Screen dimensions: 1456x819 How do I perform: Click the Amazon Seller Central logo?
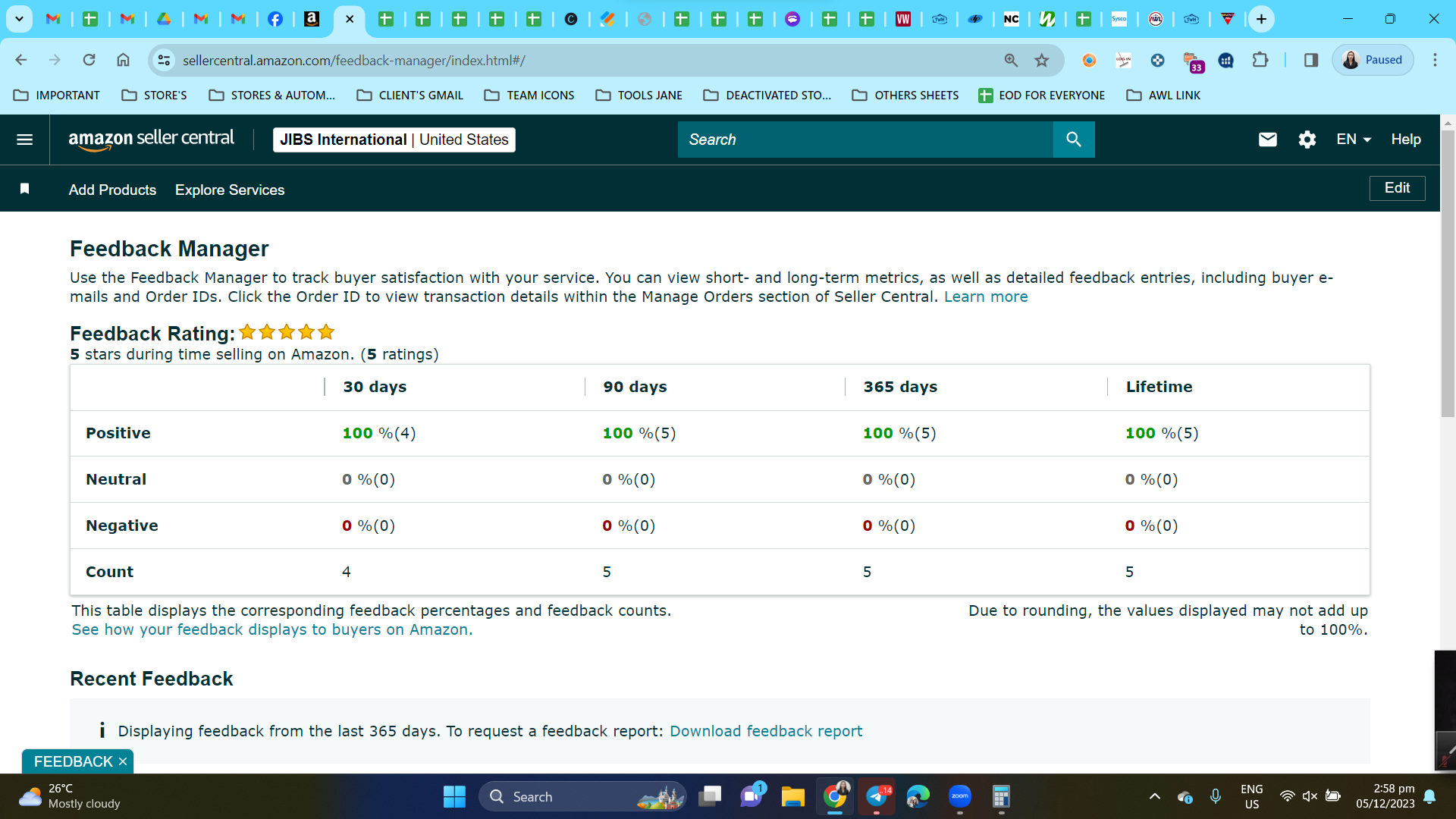[x=151, y=140]
